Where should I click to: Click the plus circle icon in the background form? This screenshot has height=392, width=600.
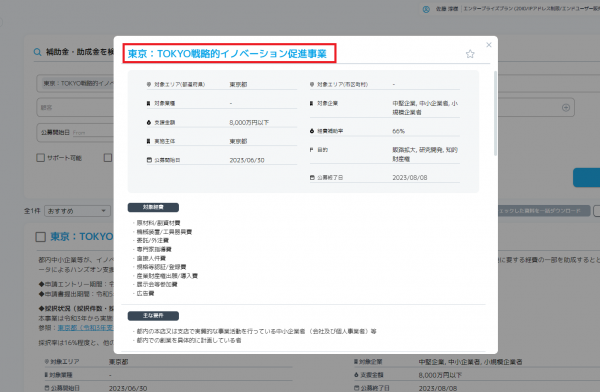566,108
